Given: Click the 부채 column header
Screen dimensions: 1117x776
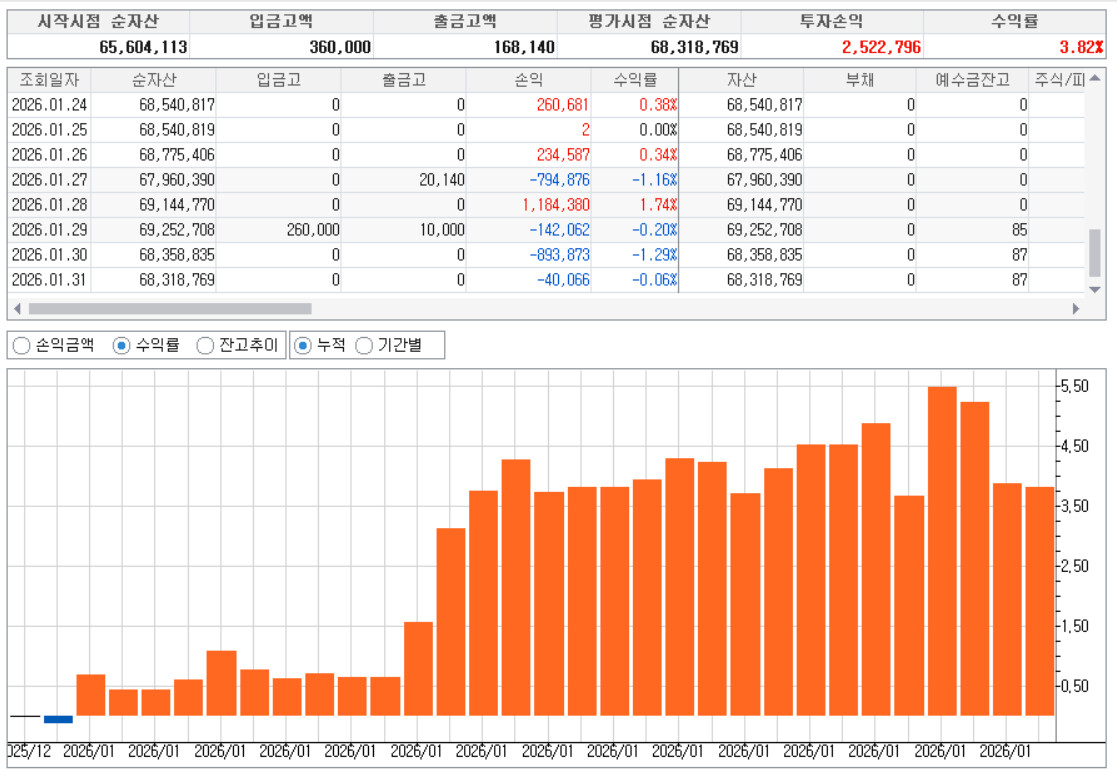Looking at the screenshot, I should [x=859, y=80].
